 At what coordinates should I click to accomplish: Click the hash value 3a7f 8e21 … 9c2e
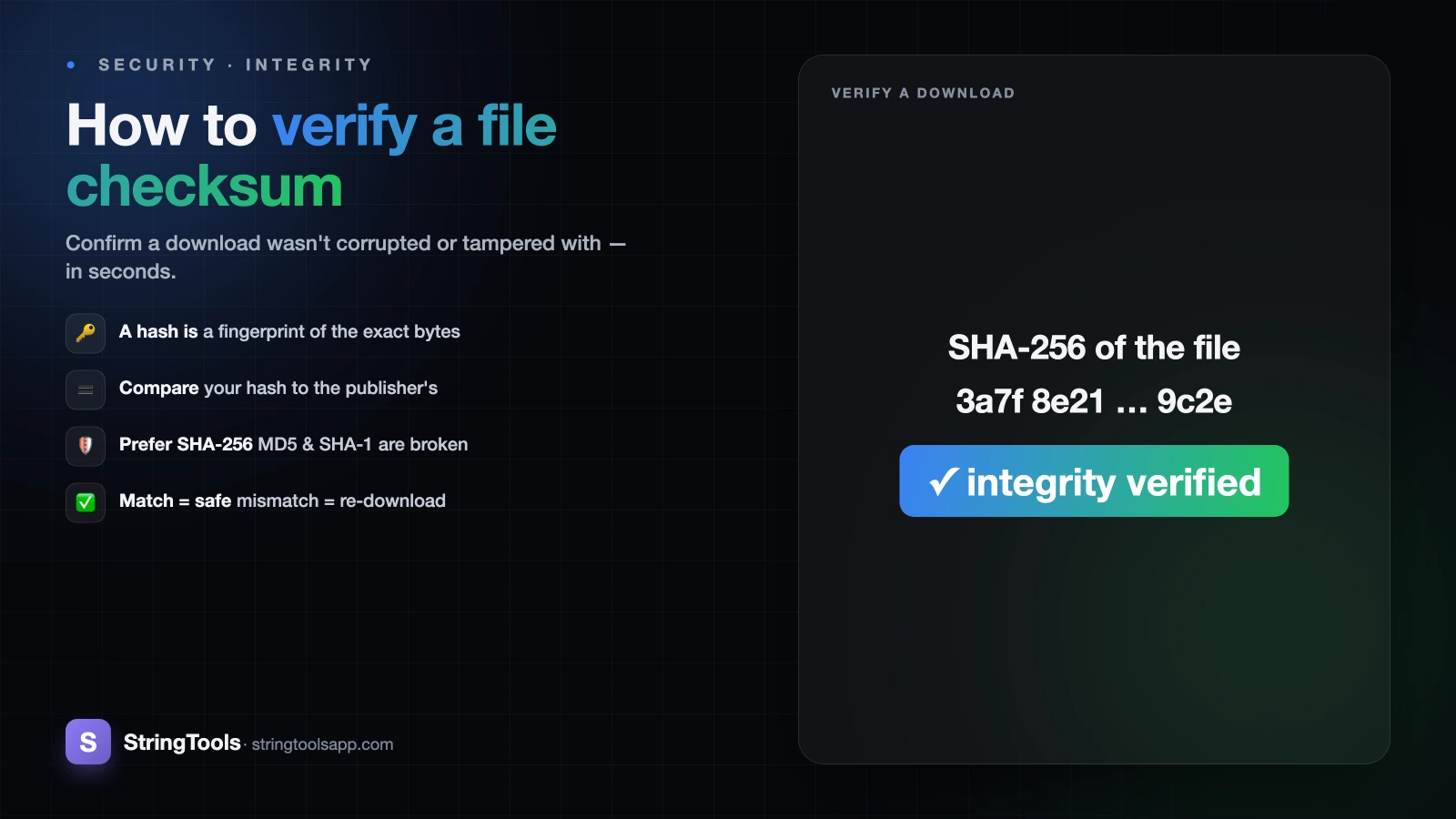[1094, 401]
